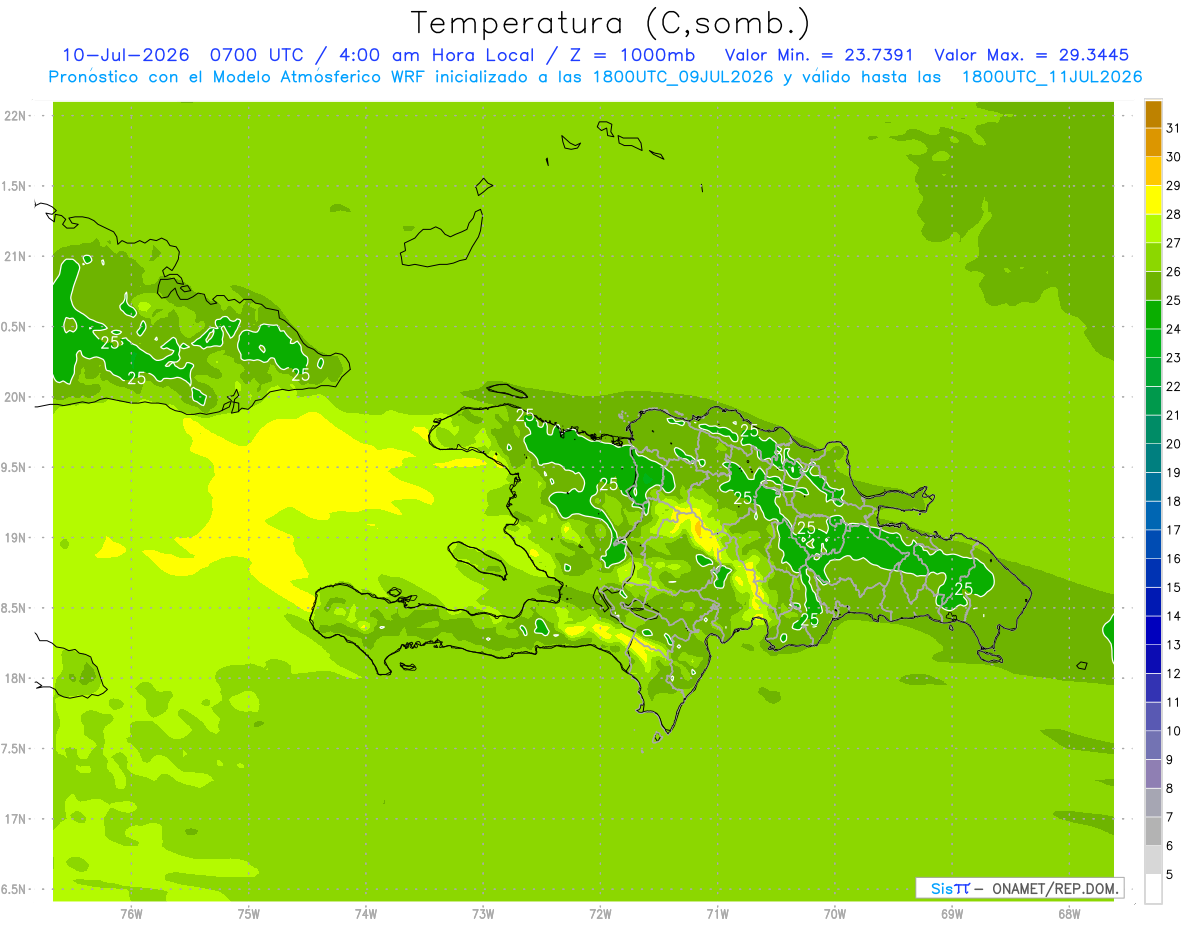Click the 74W longitude label
This screenshot has width=1200, height=927.
click(366, 913)
